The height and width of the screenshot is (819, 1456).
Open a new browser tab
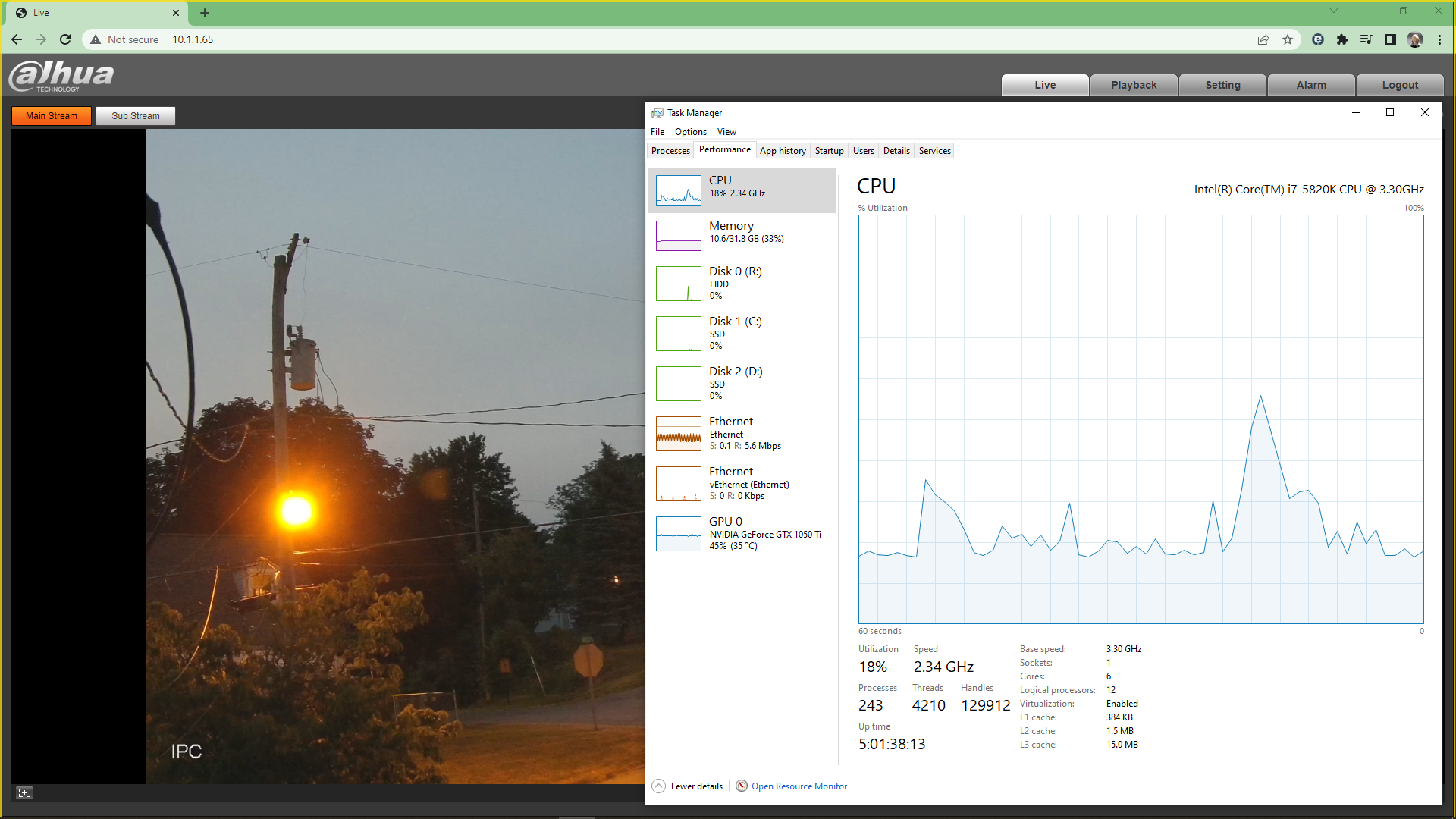pos(205,13)
